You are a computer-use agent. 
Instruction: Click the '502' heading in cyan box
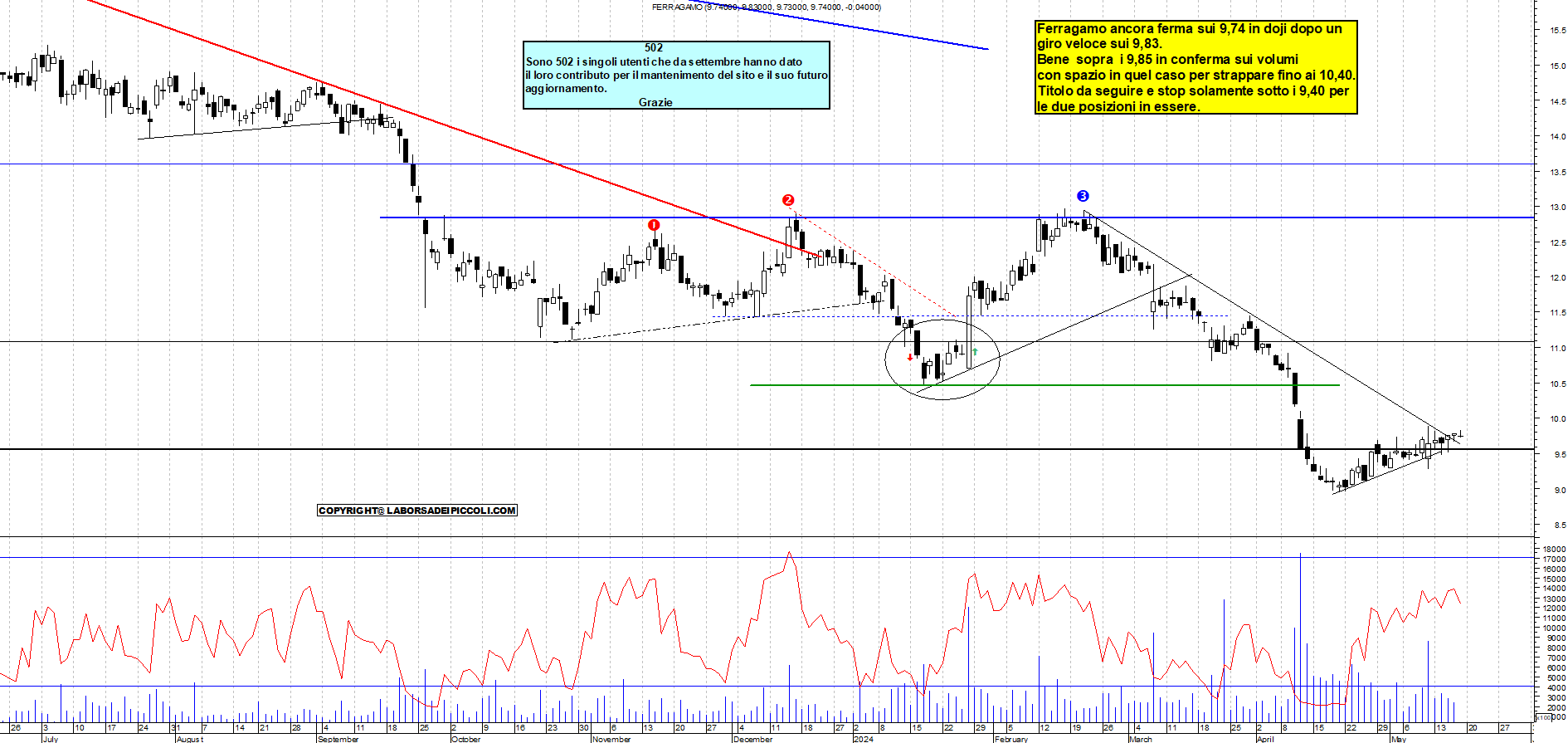pos(654,48)
